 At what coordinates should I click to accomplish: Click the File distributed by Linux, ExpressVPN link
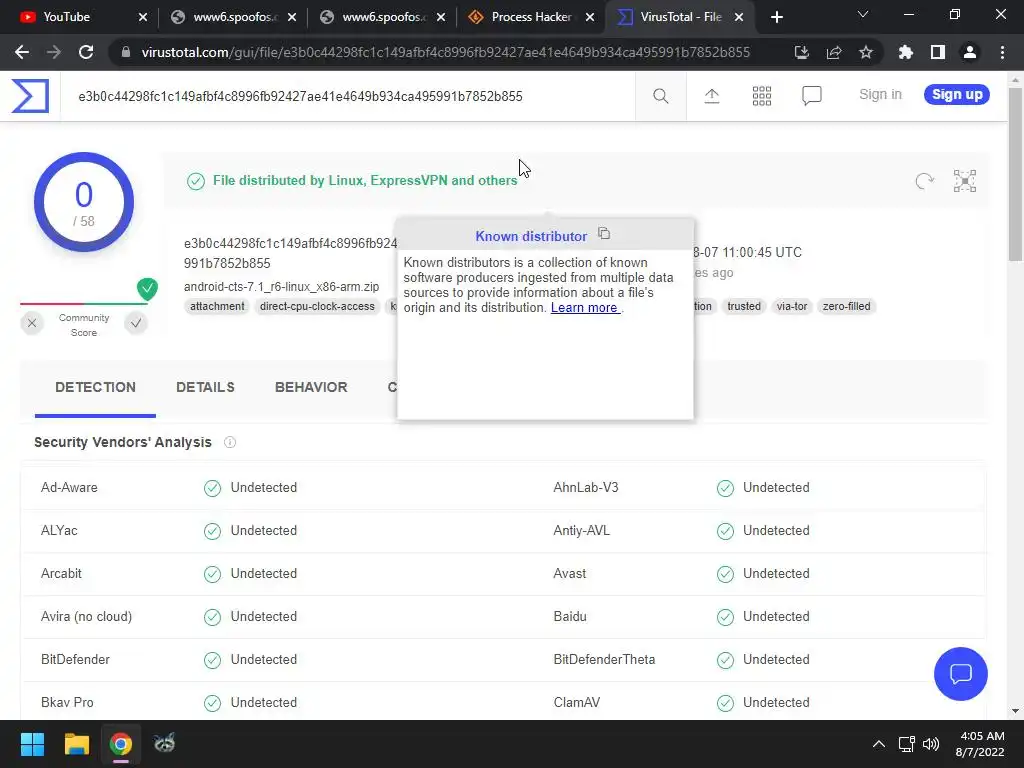(x=364, y=180)
